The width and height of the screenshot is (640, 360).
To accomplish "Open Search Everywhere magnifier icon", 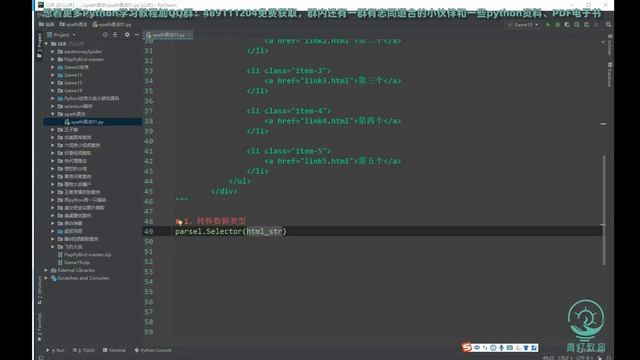I will point(608,25).
